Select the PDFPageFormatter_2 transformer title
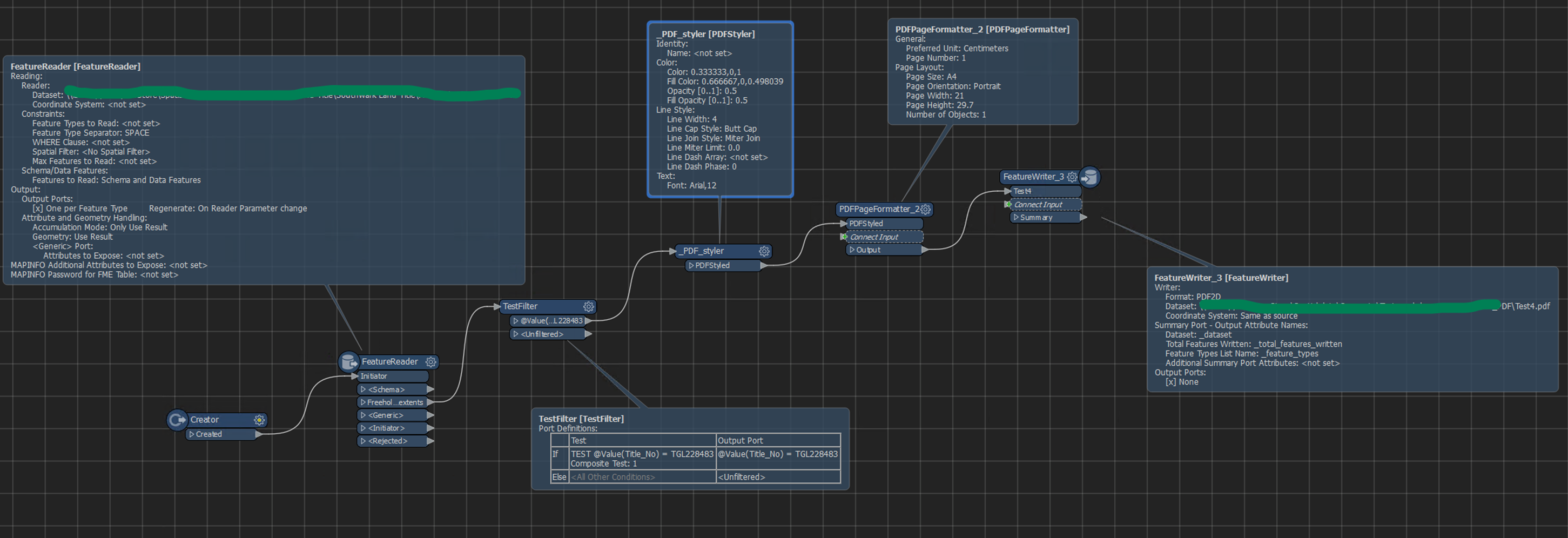The width and height of the screenshot is (1568, 538). (879, 210)
